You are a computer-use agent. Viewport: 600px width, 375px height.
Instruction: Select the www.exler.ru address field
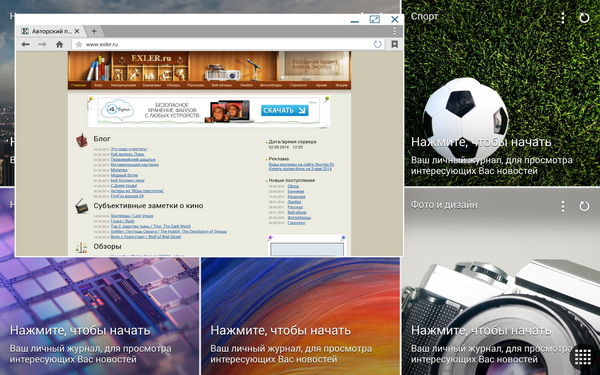(x=226, y=44)
